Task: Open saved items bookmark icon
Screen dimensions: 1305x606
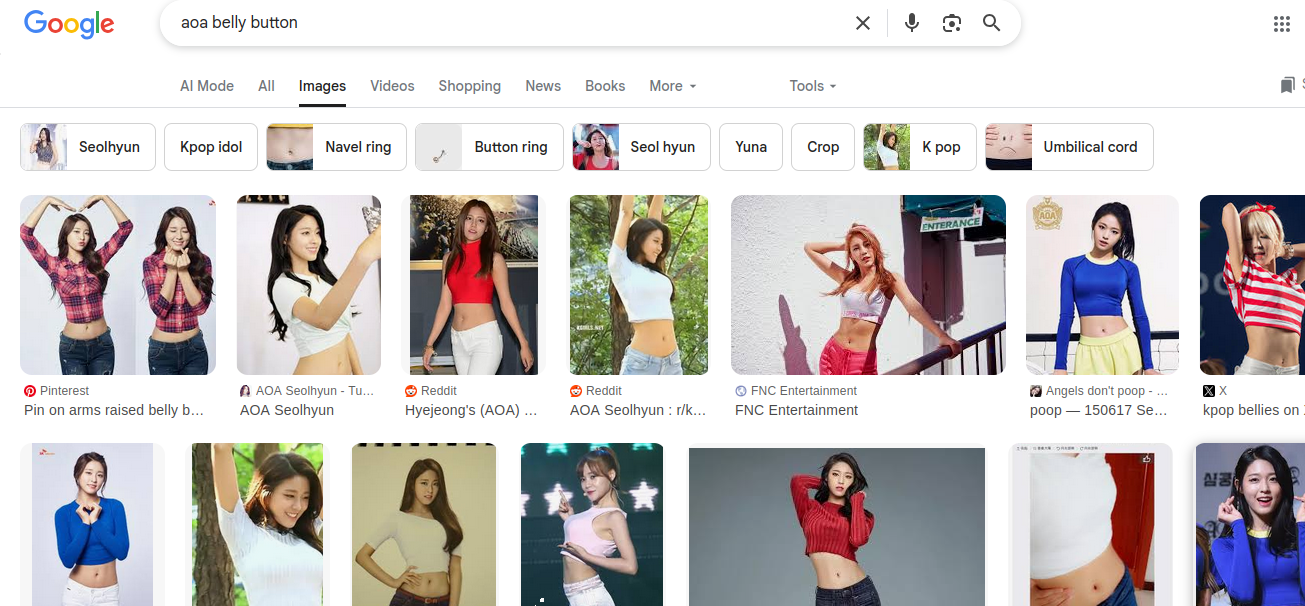Action: click(1287, 86)
